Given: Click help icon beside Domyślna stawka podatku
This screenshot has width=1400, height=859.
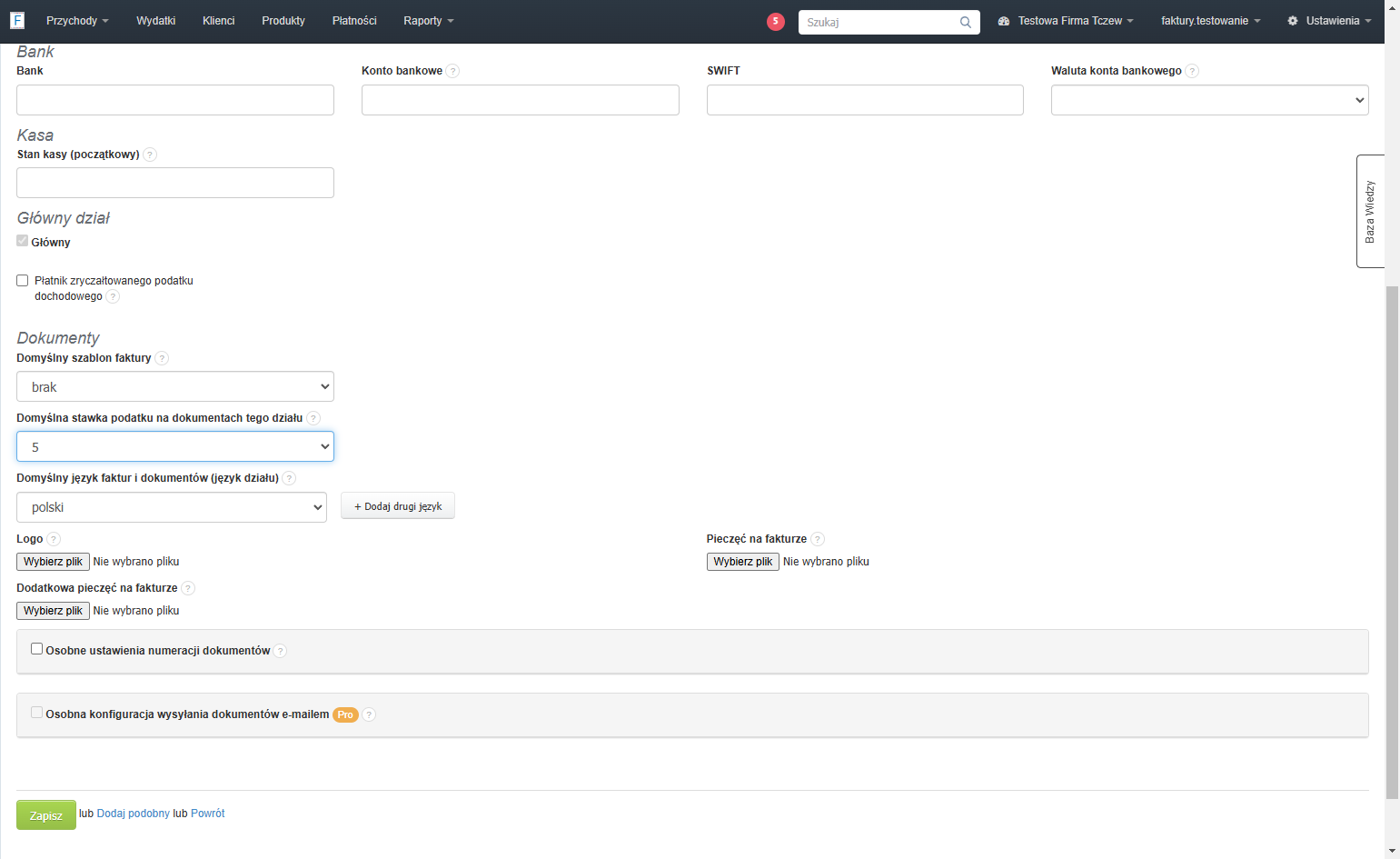Looking at the screenshot, I should click(313, 418).
